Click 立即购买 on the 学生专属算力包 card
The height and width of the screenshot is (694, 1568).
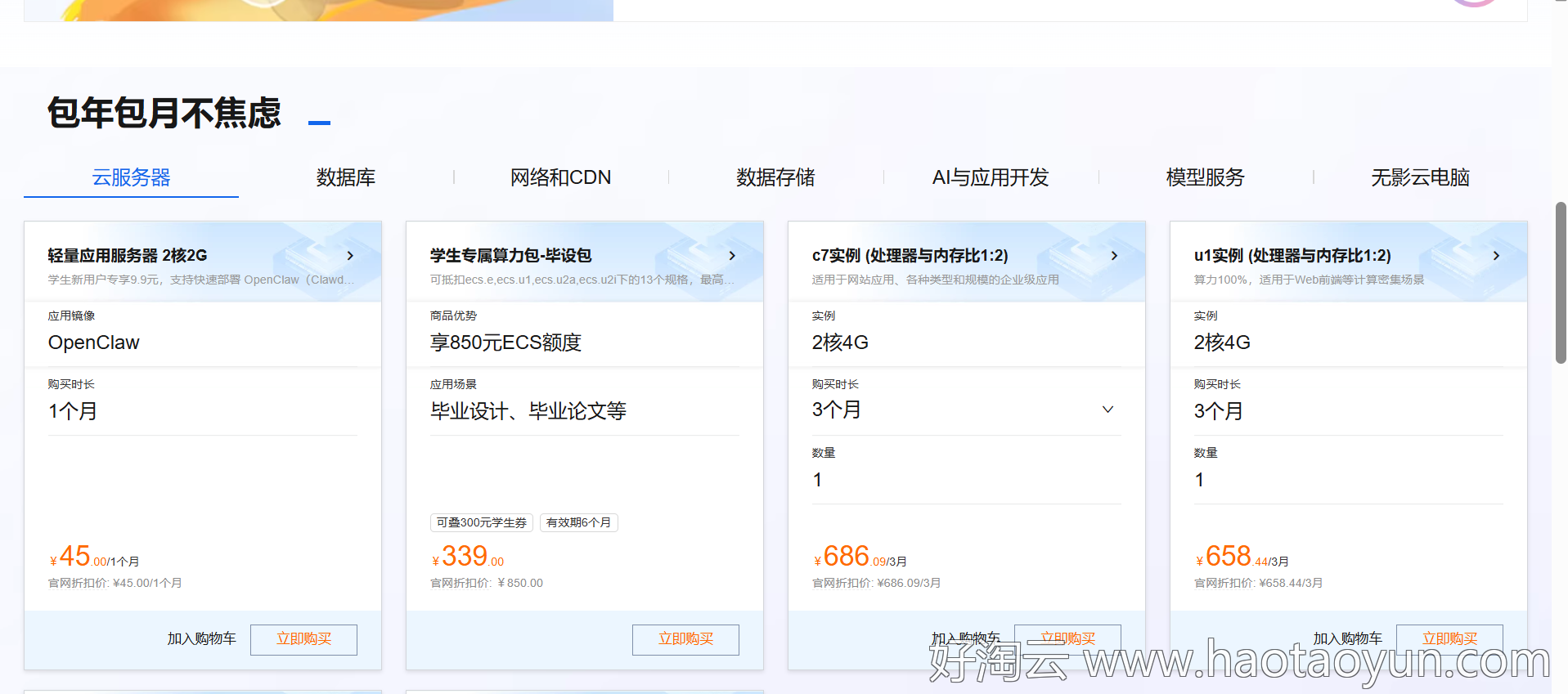685,639
